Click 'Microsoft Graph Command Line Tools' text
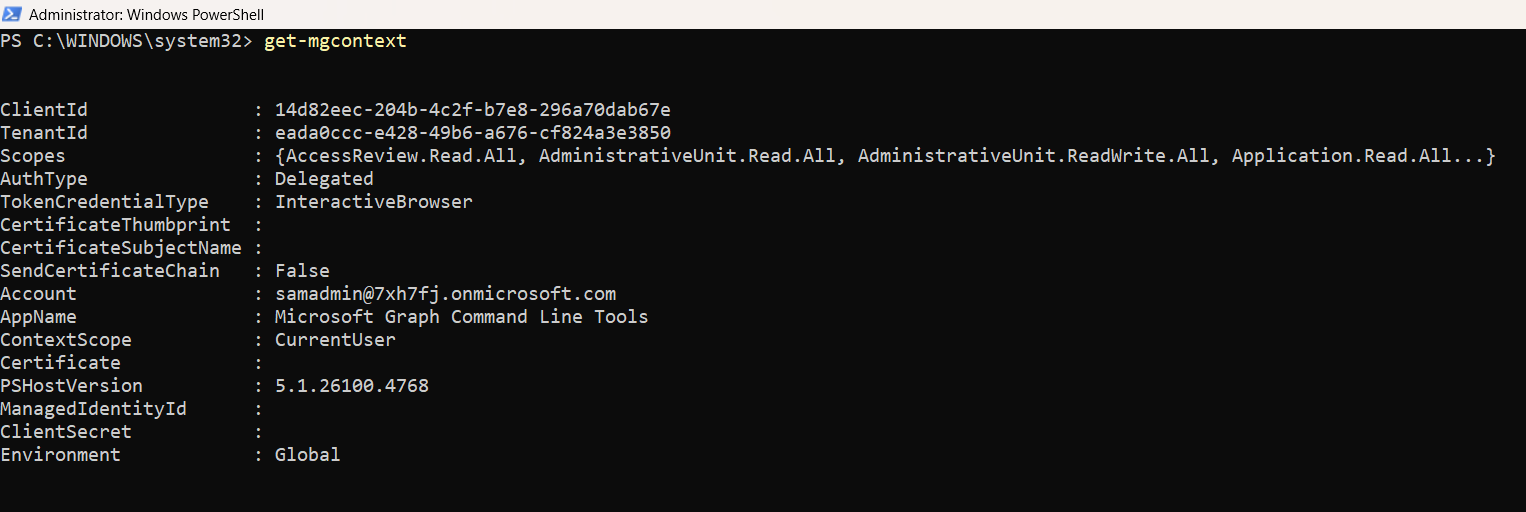 click(461, 317)
